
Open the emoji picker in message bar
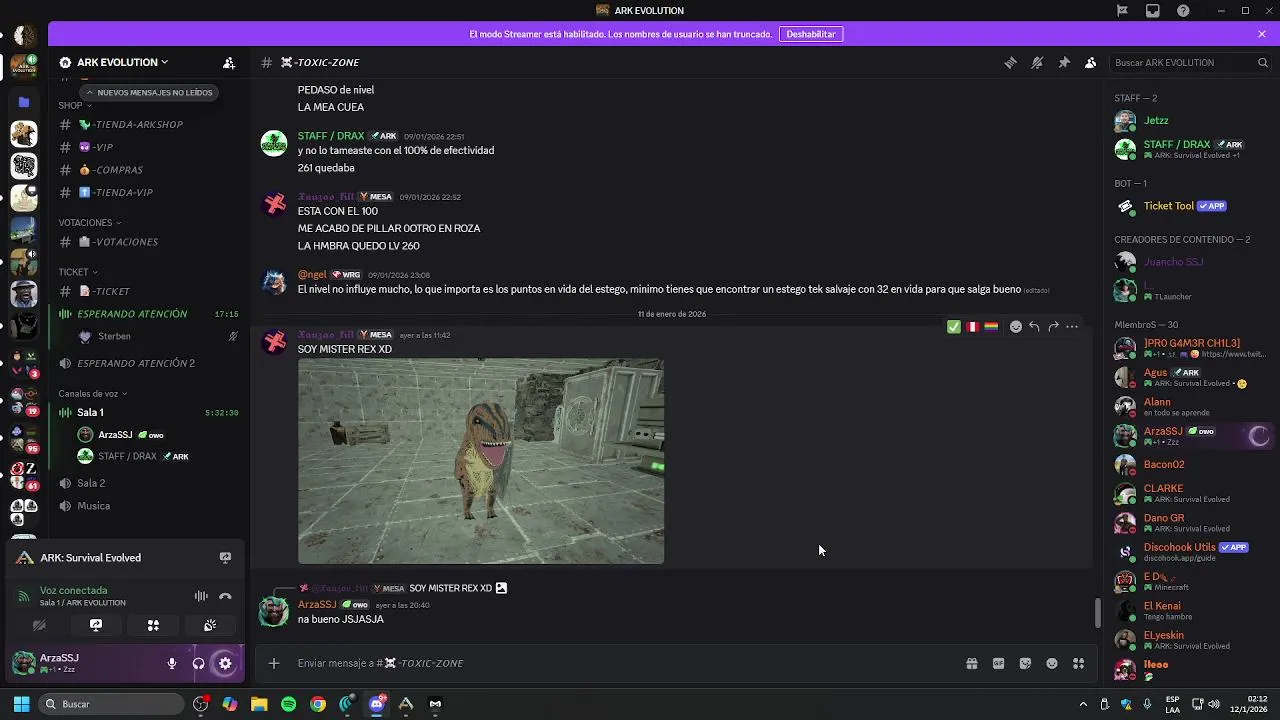coord(1052,663)
